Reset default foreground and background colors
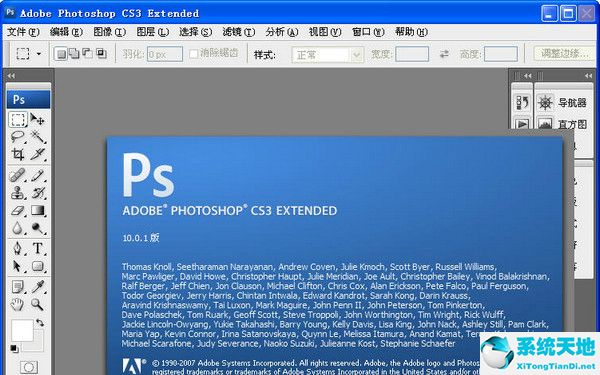This screenshot has height=375, width=600. point(14,349)
